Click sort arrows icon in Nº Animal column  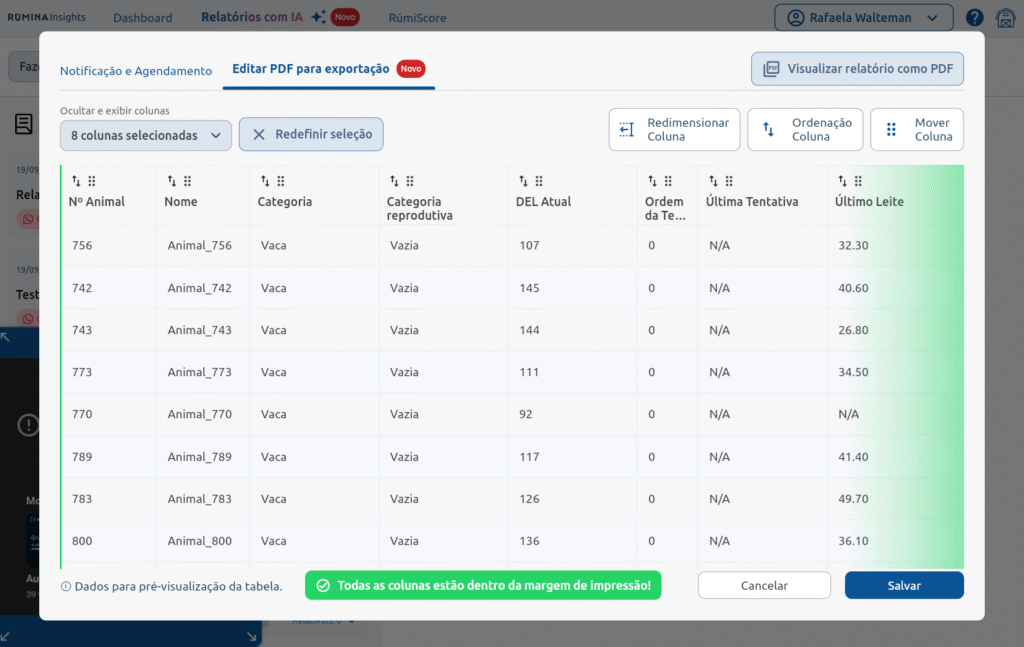[76, 181]
